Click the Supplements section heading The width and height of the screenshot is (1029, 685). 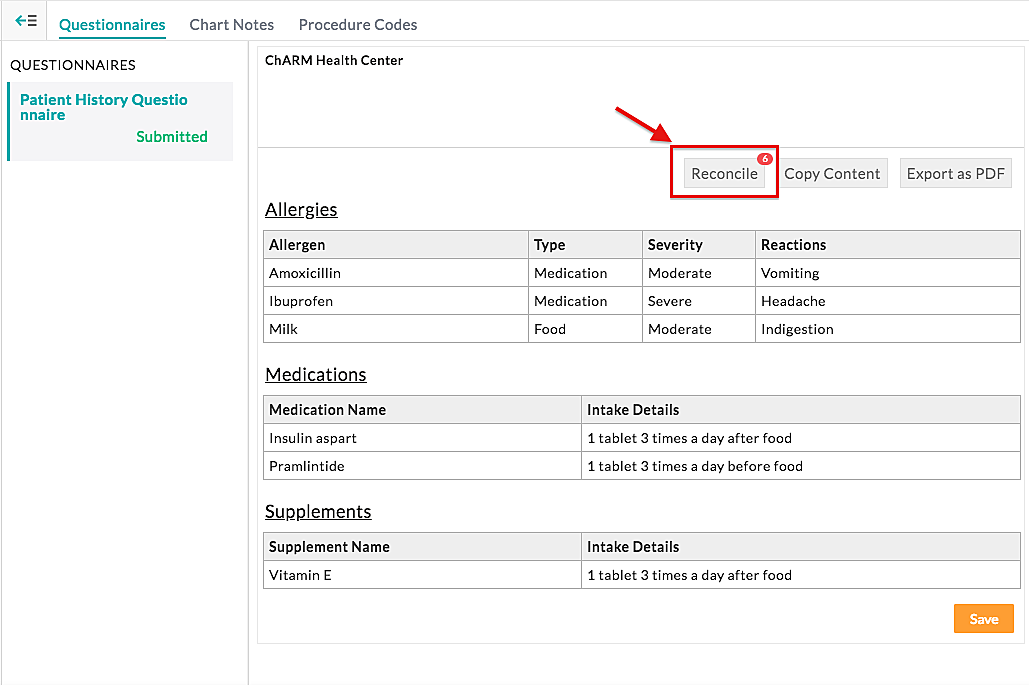pos(318,512)
